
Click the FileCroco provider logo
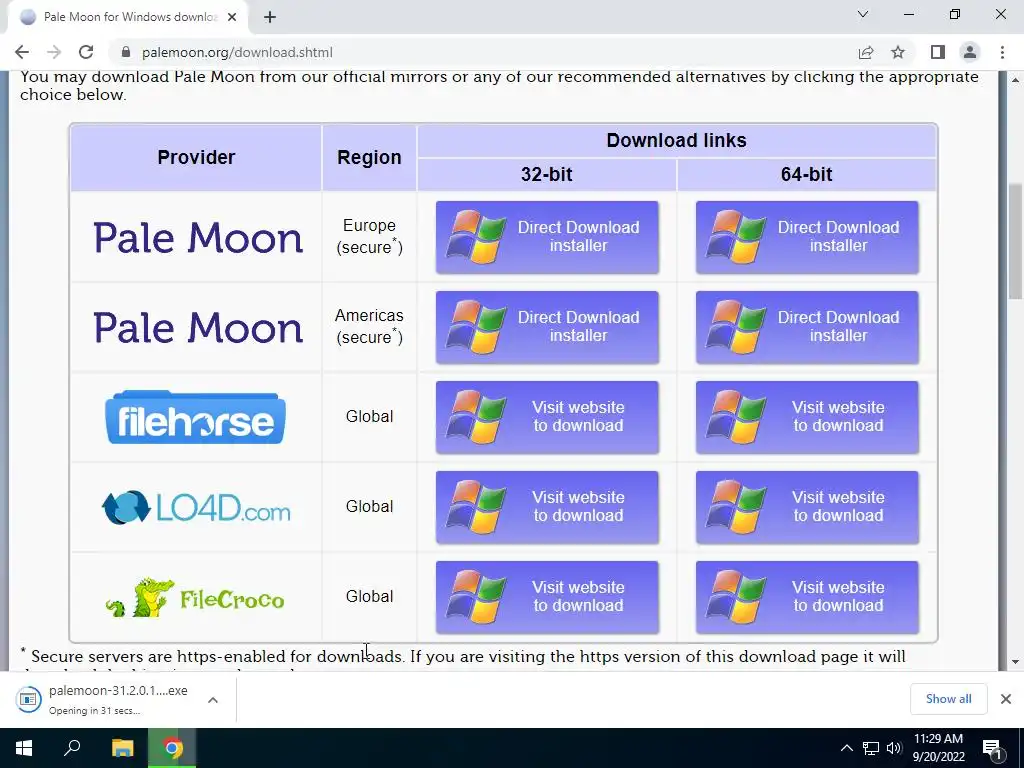[195, 597]
